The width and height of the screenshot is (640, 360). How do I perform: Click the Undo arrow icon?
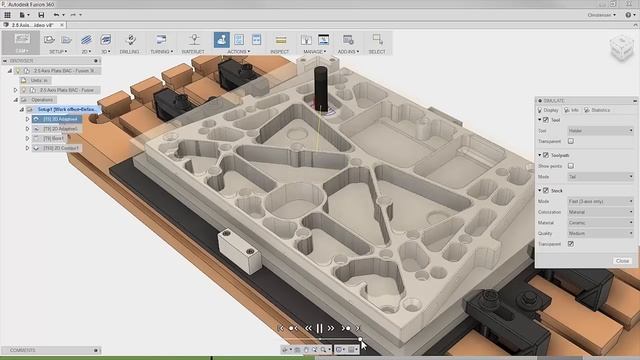coord(56,15)
